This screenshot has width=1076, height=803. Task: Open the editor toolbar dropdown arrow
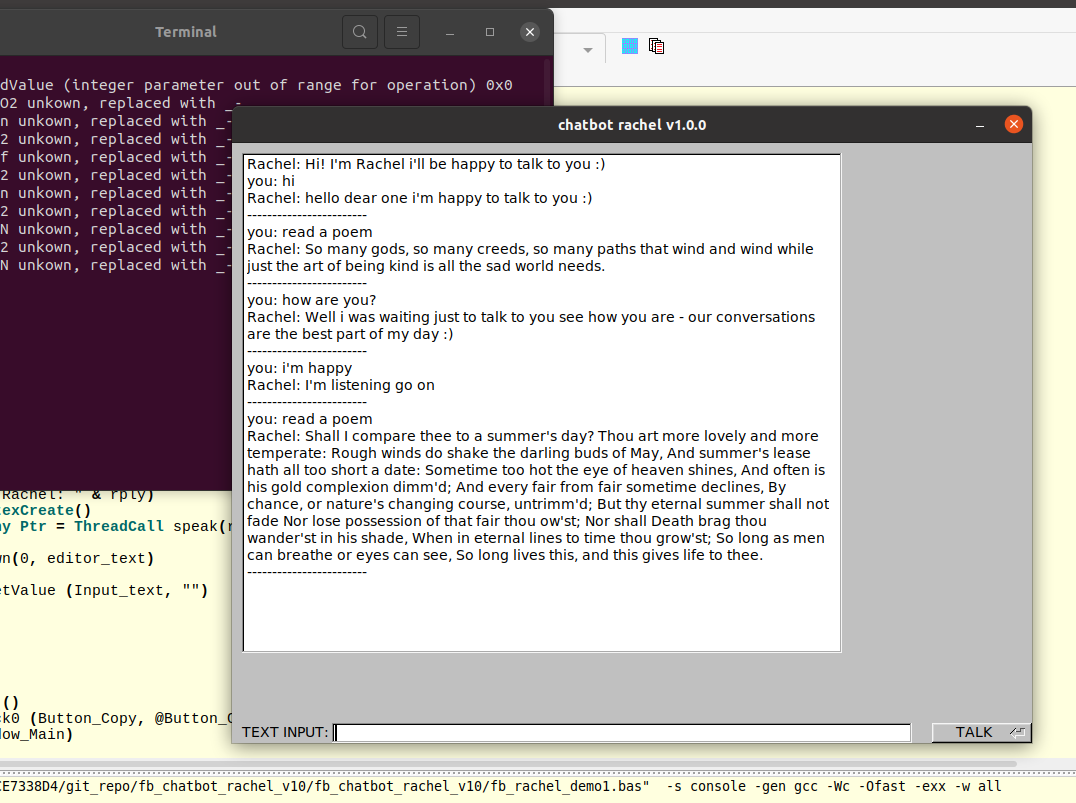587,50
